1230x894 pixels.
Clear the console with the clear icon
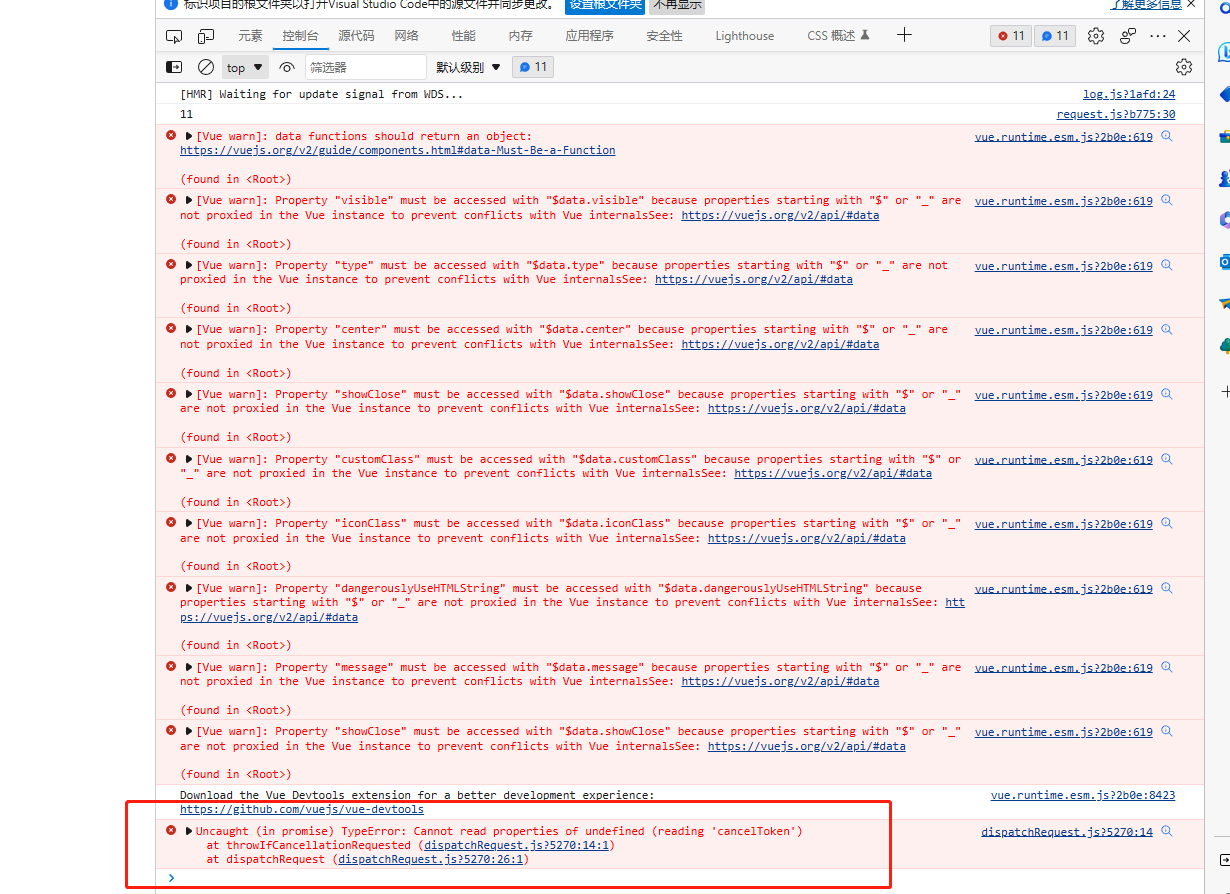click(206, 66)
